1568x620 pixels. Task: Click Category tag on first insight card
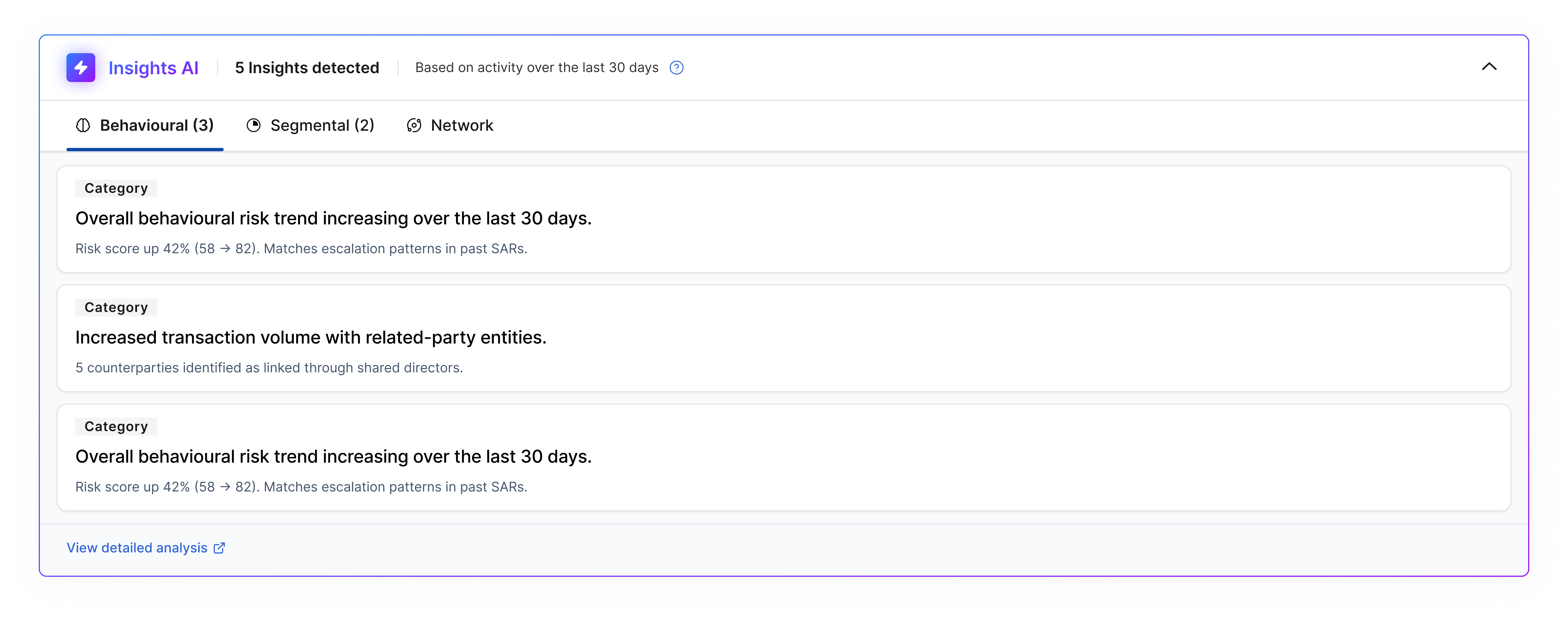(116, 188)
